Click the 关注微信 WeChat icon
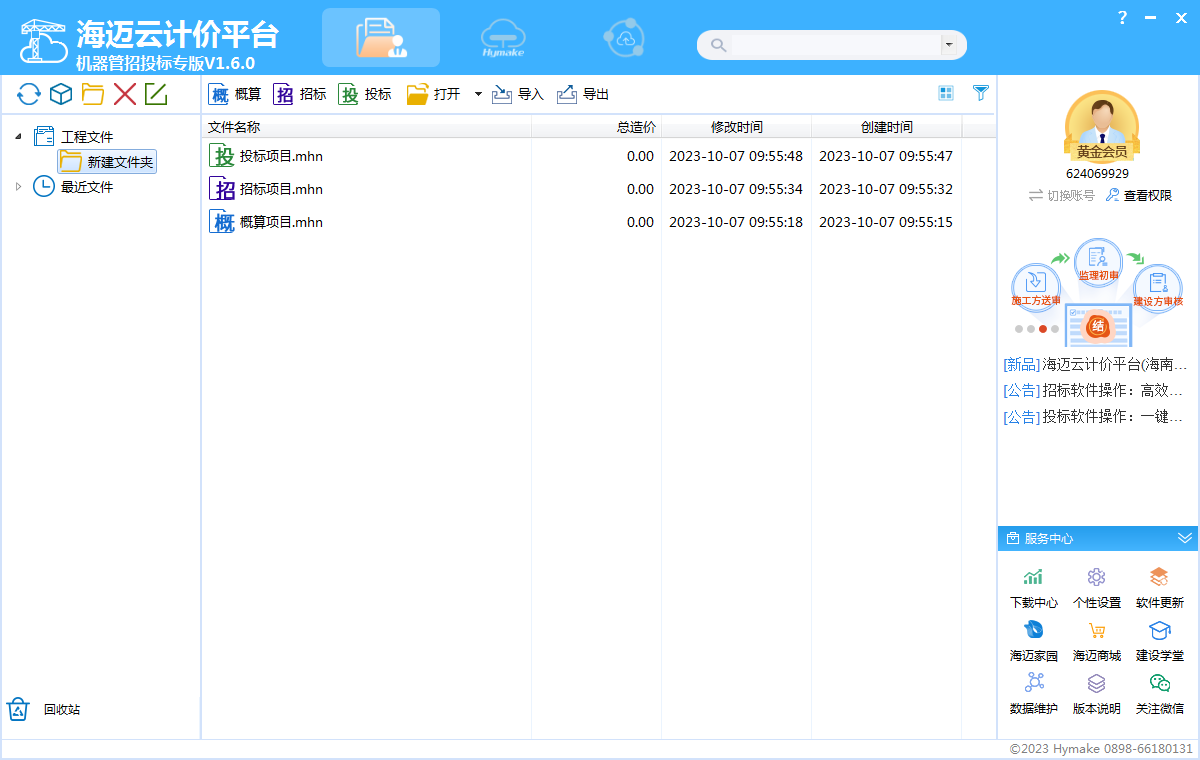This screenshot has width=1200, height=760. point(1160,683)
